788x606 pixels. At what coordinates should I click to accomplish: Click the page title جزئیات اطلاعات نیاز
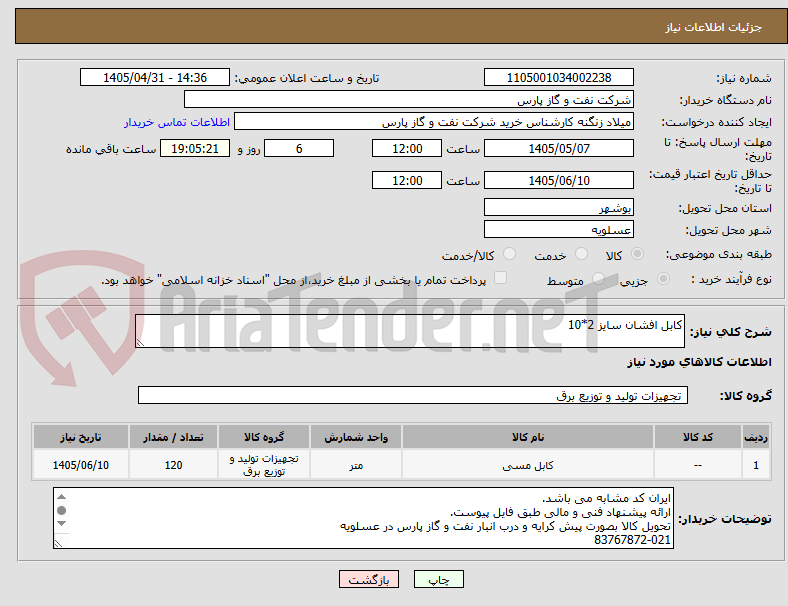714,27
